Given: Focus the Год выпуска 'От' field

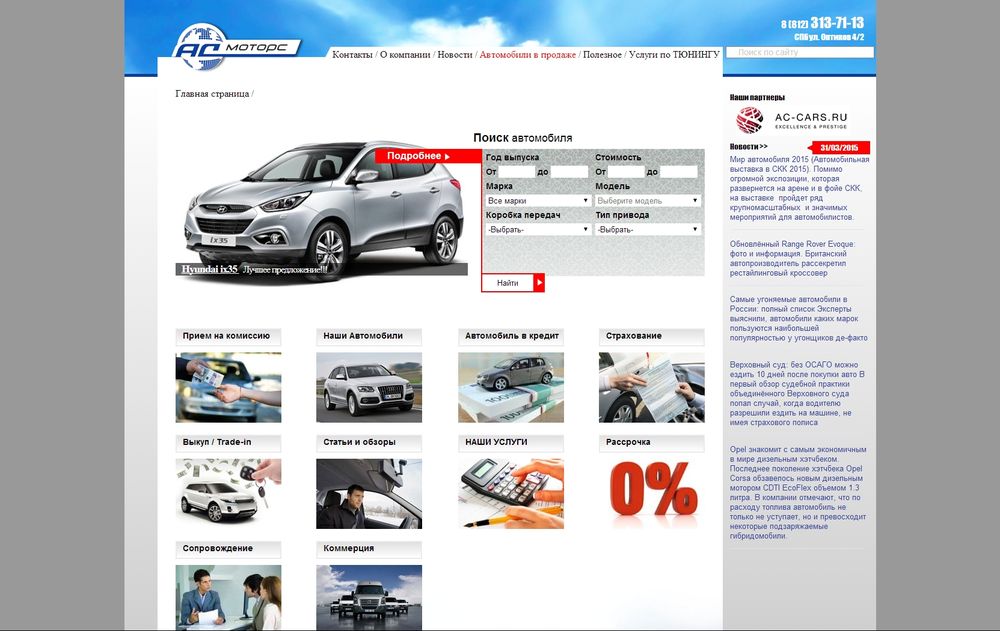Looking at the screenshot, I should pos(517,172).
